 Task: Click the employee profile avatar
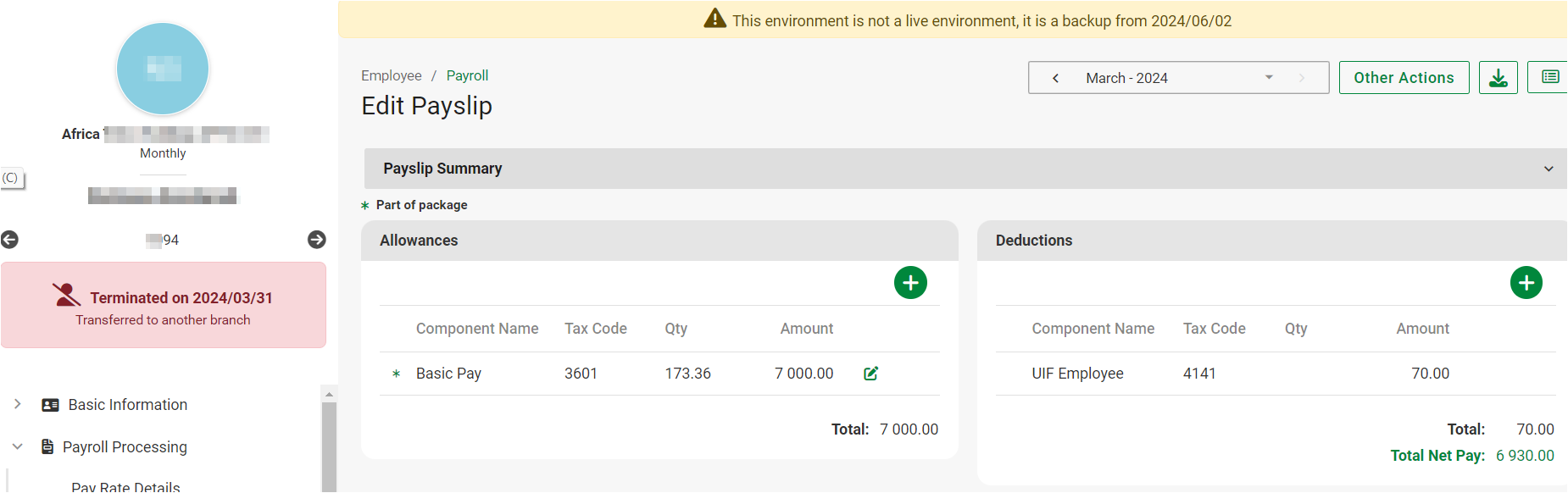163,69
